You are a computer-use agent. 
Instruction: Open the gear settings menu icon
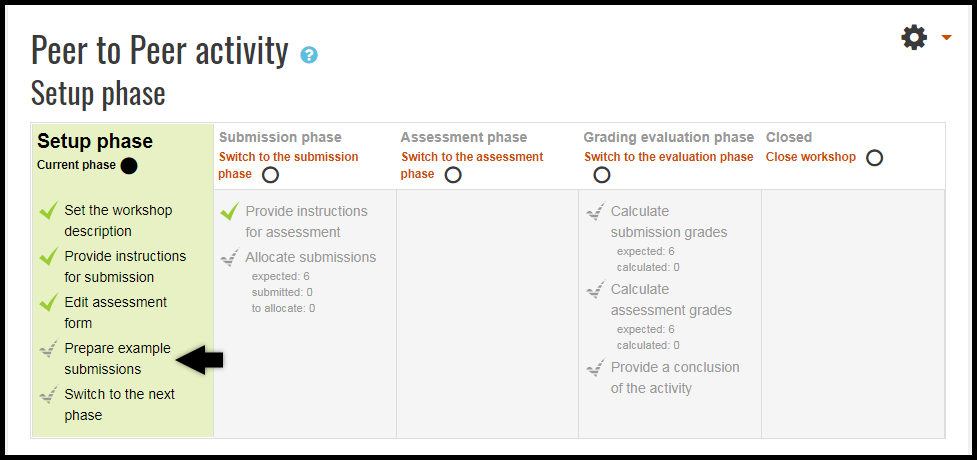(x=914, y=38)
